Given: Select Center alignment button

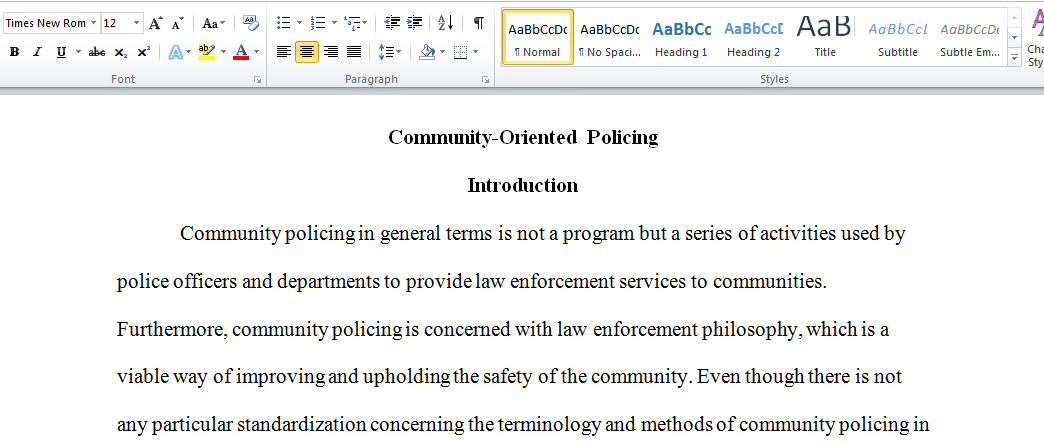Looking at the screenshot, I should pyautogui.click(x=307, y=52).
